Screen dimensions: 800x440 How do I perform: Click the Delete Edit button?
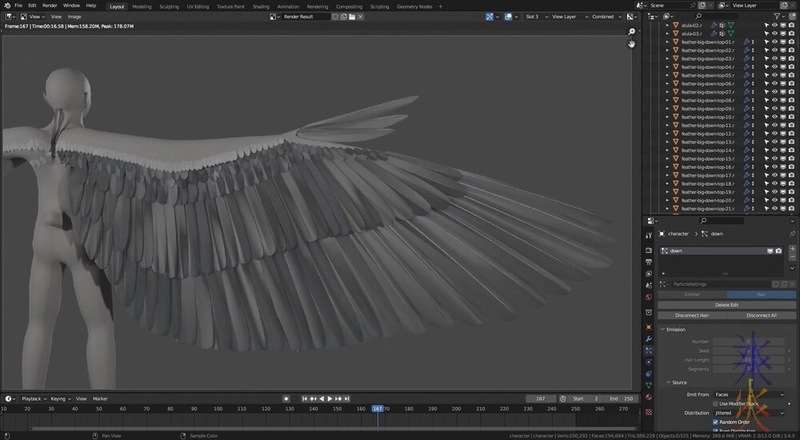[726, 304]
